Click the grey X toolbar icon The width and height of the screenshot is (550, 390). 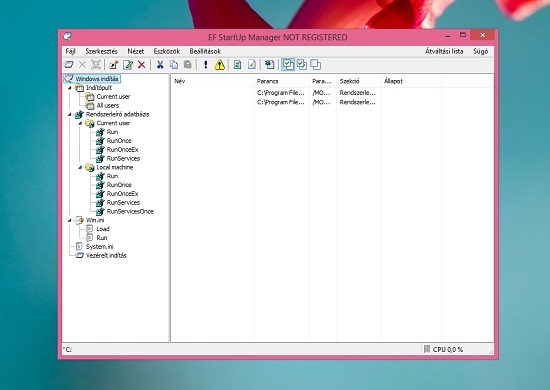[82, 65]
